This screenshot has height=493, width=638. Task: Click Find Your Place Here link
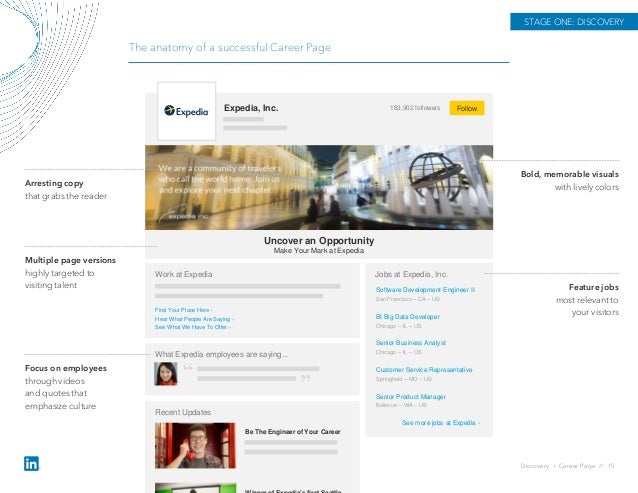pos(184,310)
